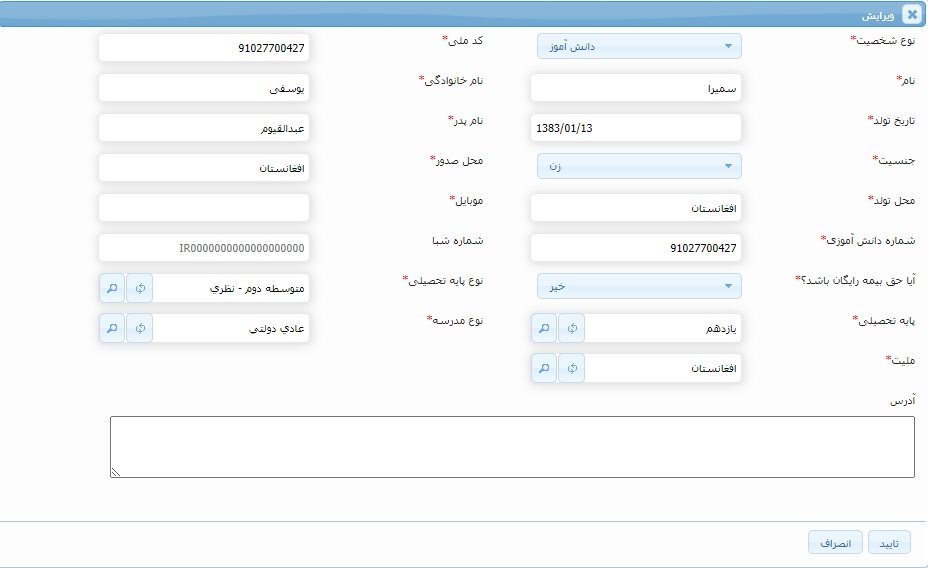928x568 pixels.
Task: Click the شماره شبا field
Action: coord(204,248)
